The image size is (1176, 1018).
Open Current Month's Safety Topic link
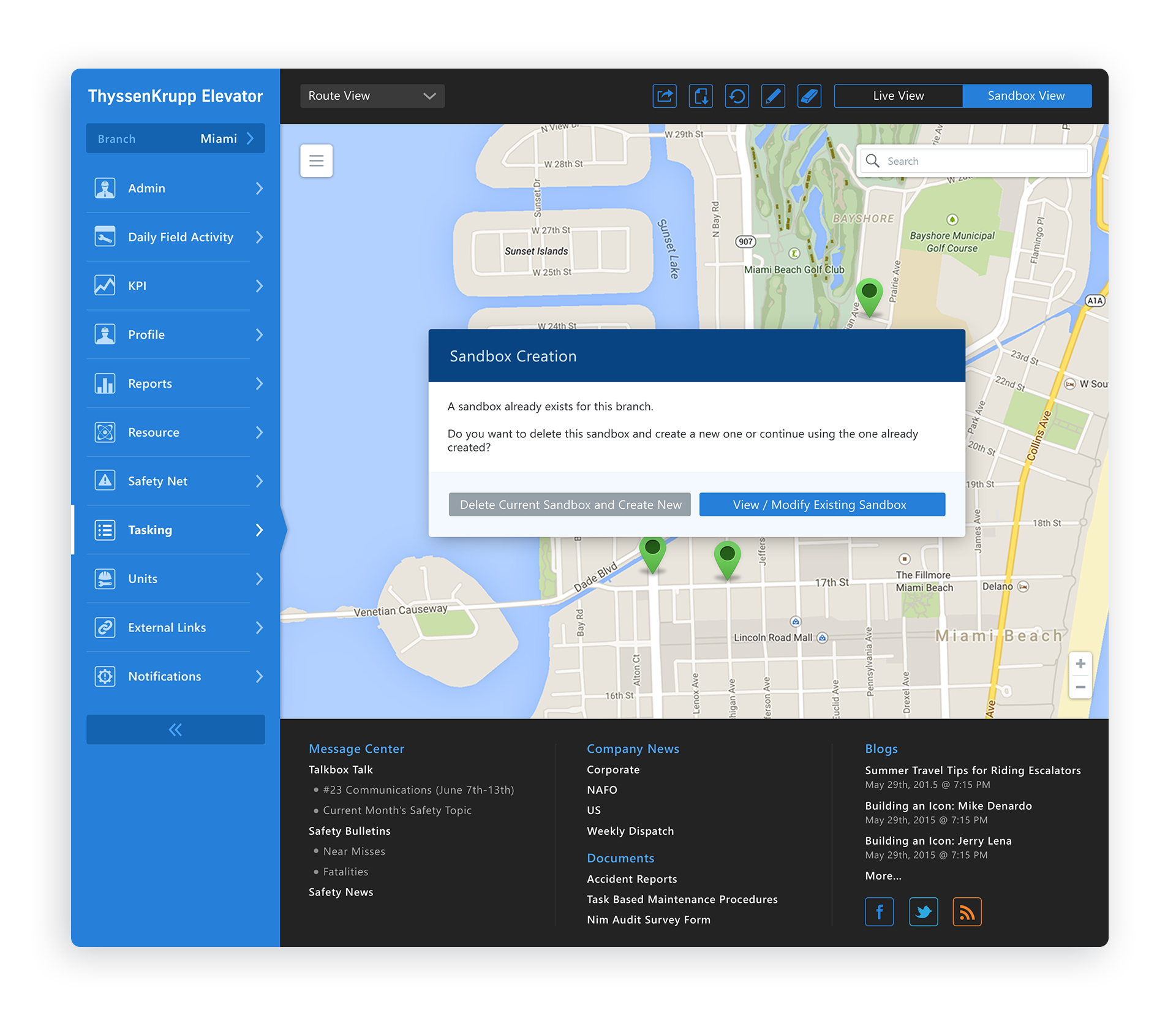pyautogui.click(x=397, y=810)
